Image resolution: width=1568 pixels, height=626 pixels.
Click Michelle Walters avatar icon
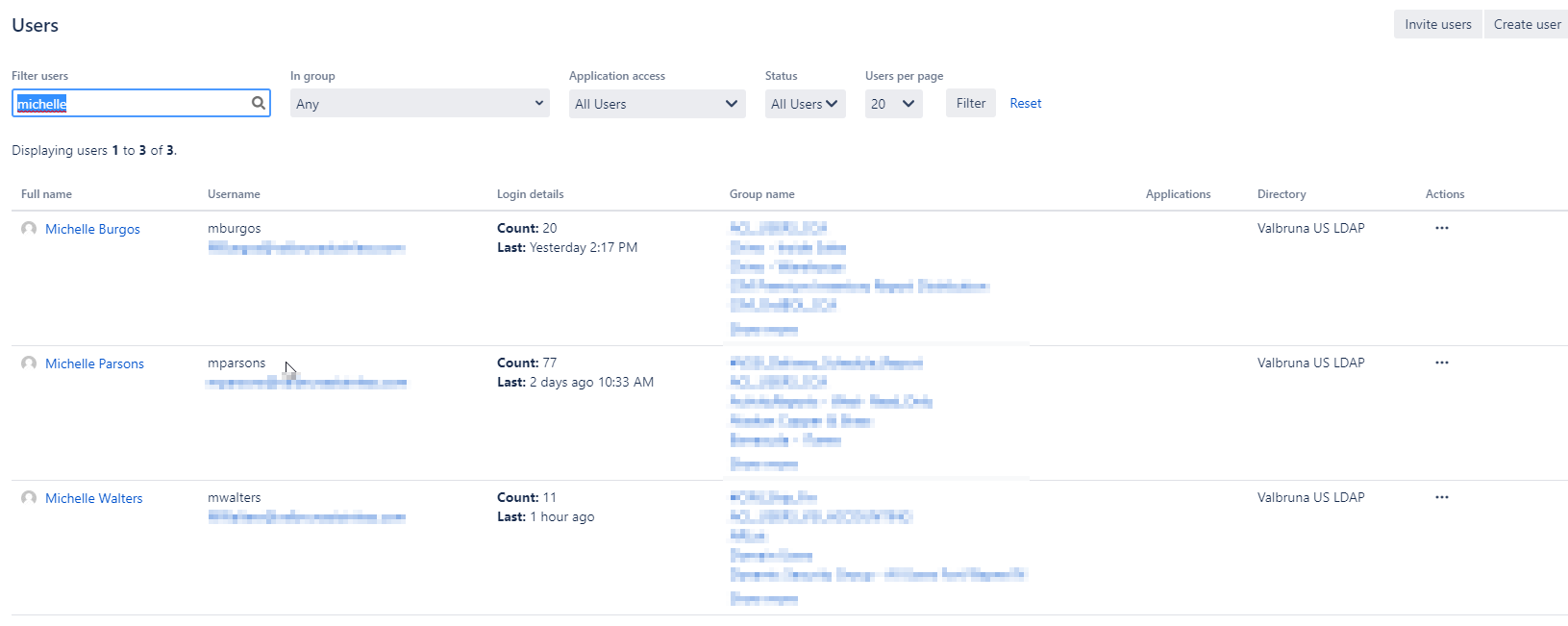point(29,498)
